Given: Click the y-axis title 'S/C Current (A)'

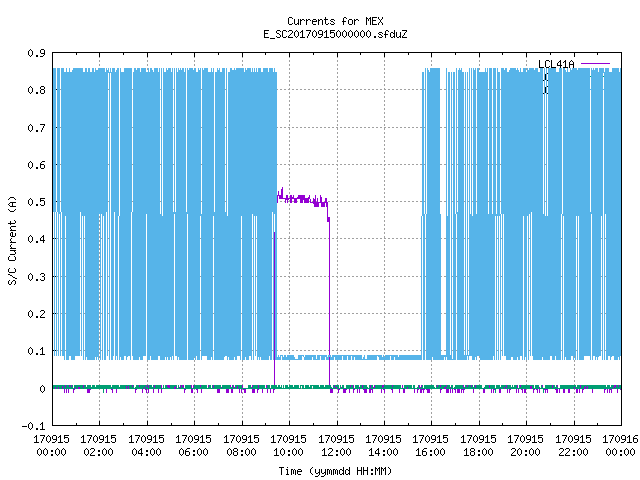Looking at the screenshot, I should click(x=12, y=240).
